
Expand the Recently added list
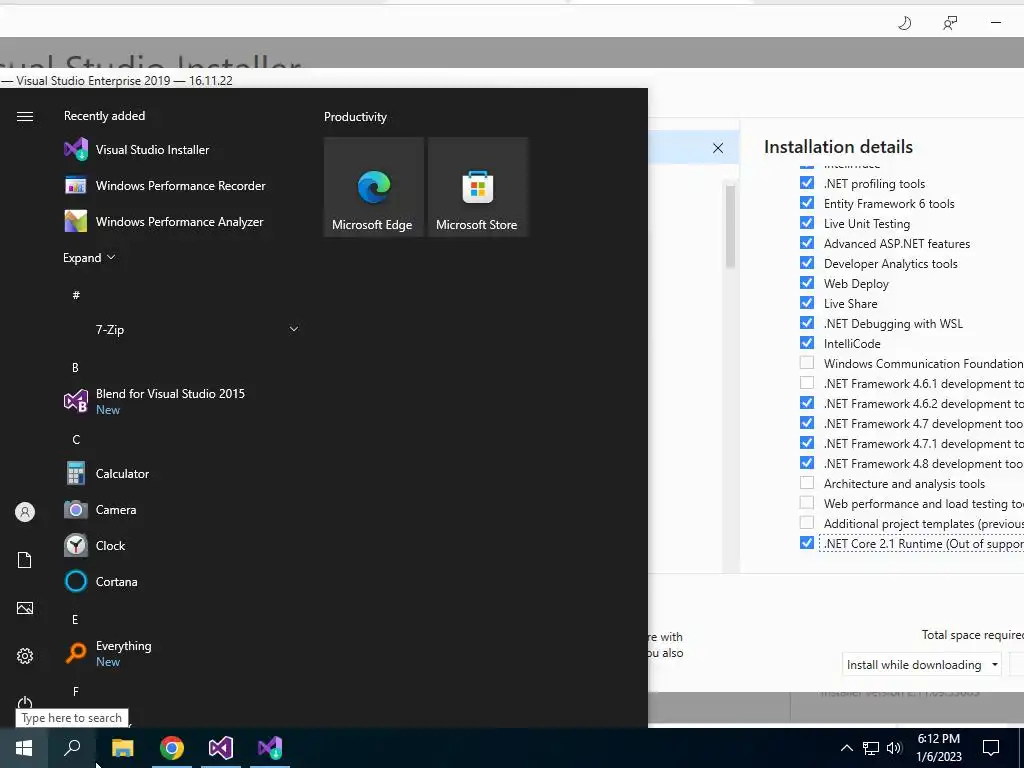[x=89, y=257]
